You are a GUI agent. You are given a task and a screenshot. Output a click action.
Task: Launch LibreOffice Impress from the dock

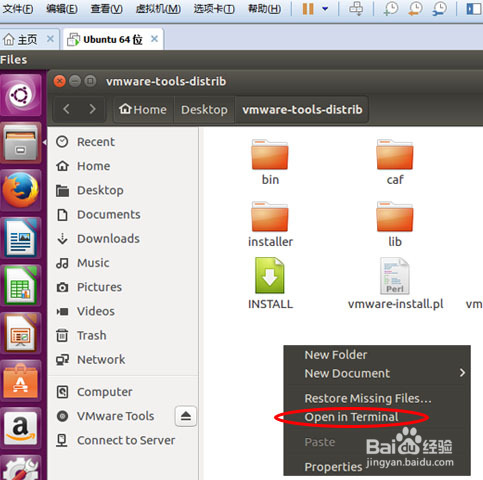click(x=21, y=333)
